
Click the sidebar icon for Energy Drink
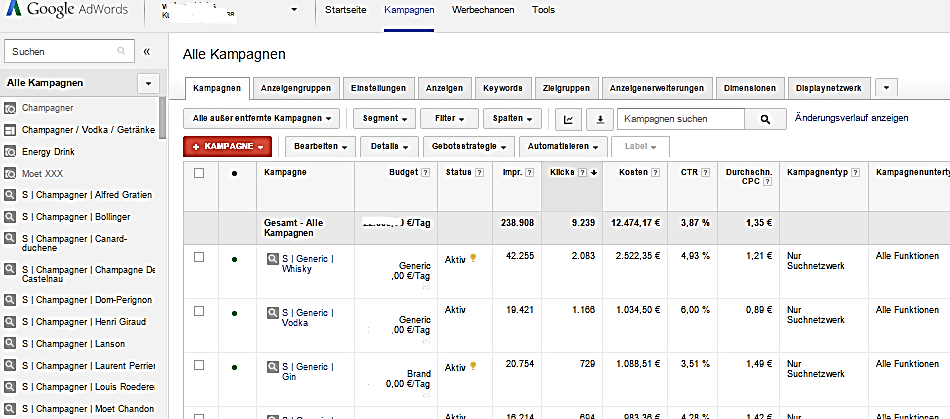click(10, 151)
